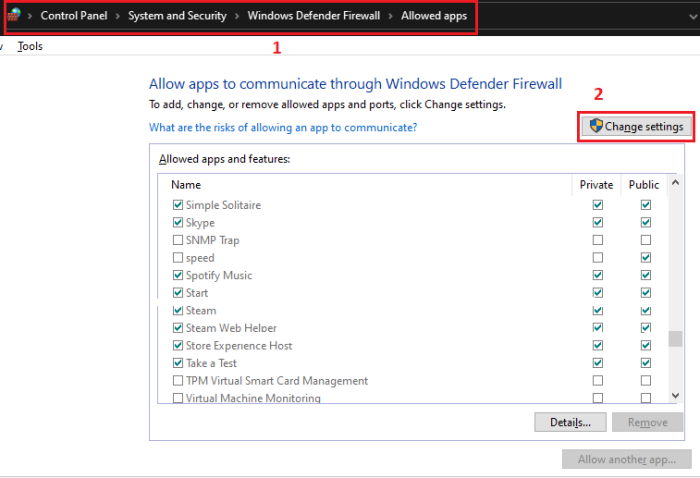Toggle Private checkbox for speed

point(598,258)
